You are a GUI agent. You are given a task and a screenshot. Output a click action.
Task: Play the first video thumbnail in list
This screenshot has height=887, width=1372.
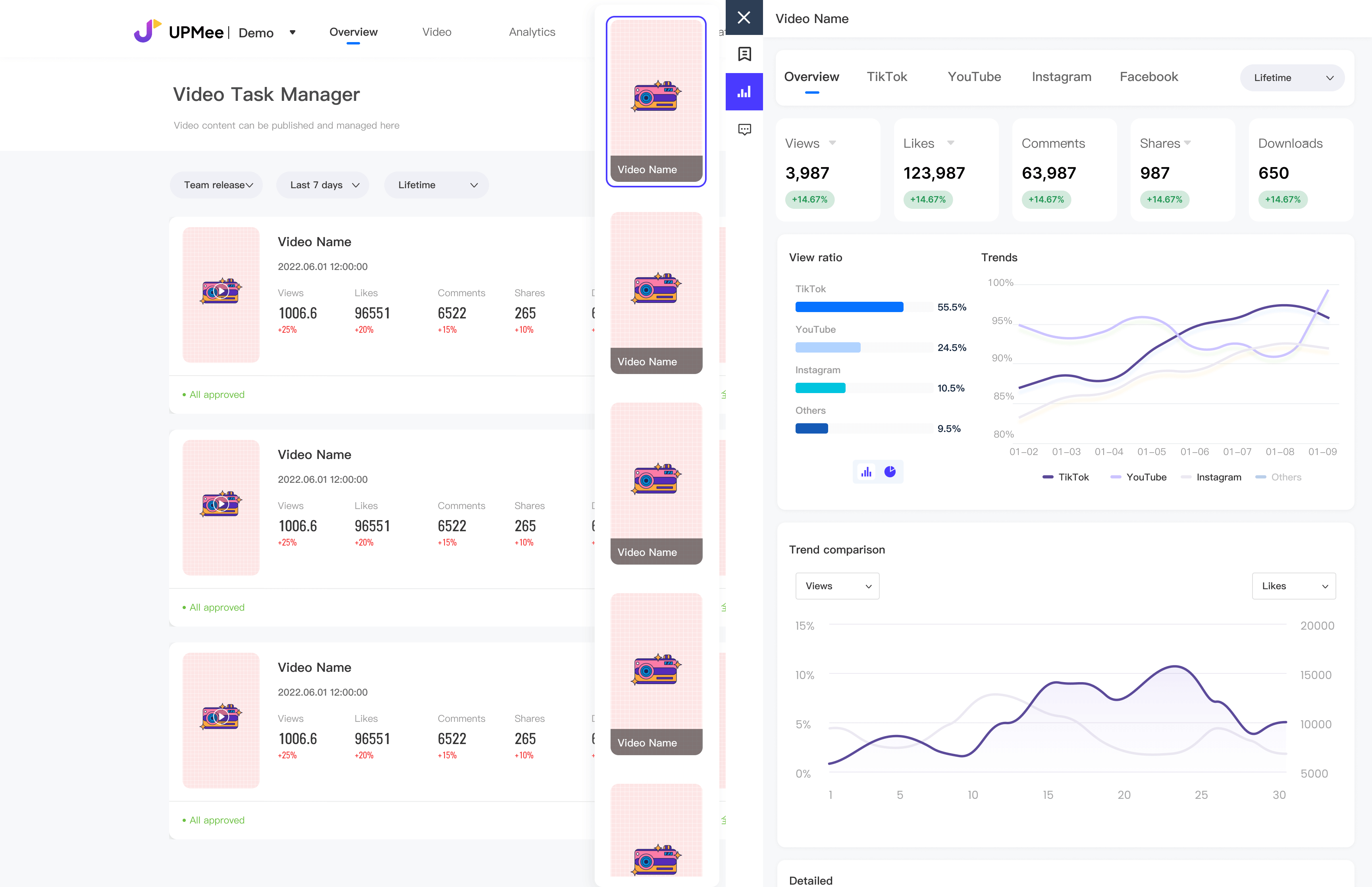click(x=221, y=291)
